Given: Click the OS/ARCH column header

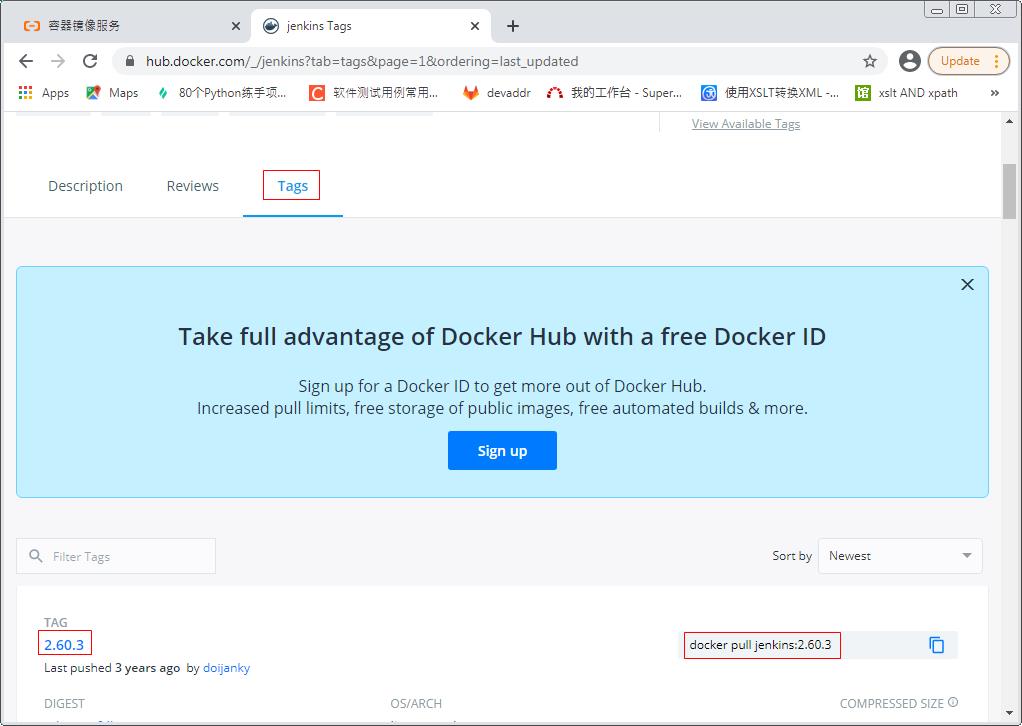Looking at the screenshot, I should (x=416, y=704).
